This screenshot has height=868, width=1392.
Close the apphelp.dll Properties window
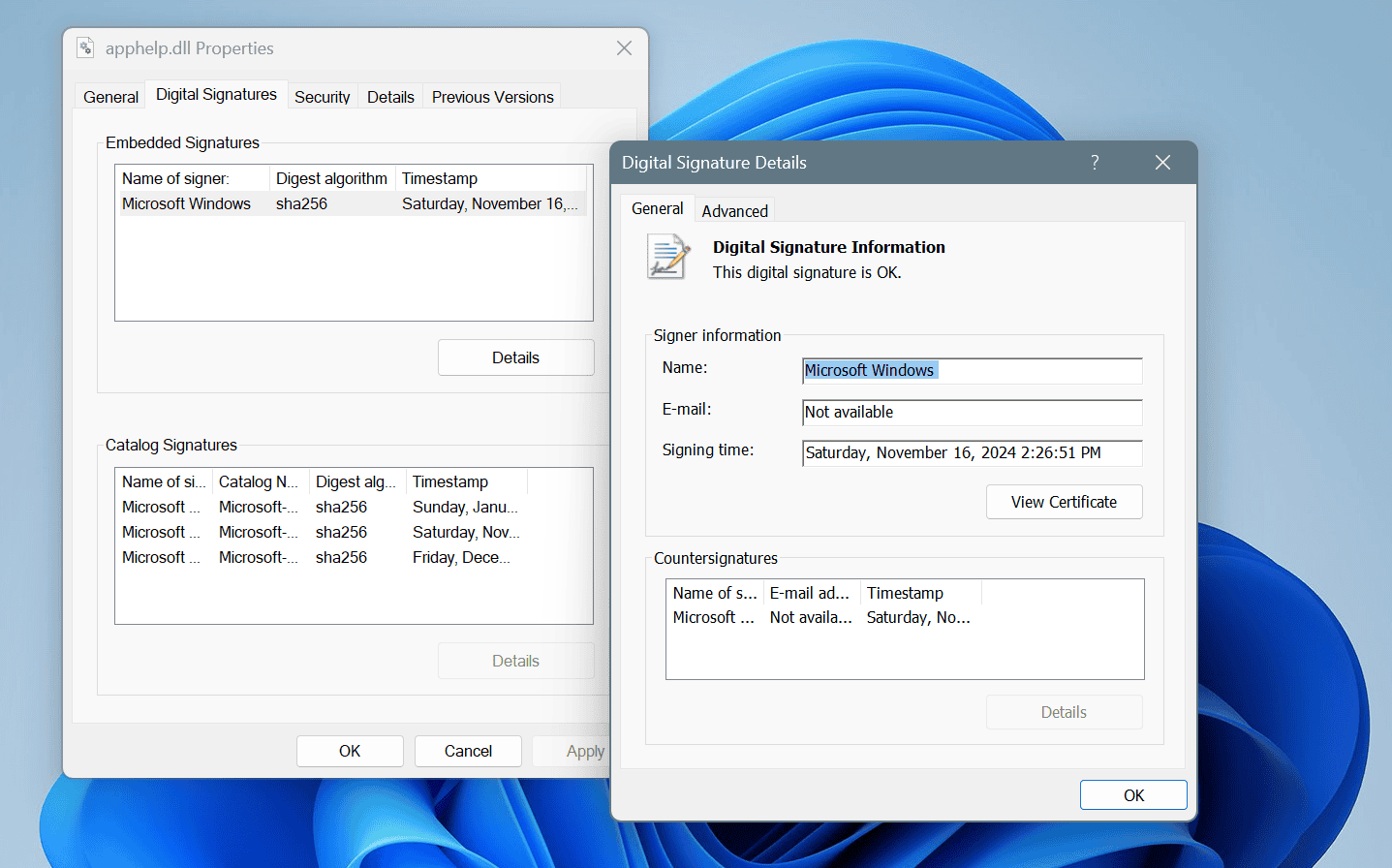pyautogui.click(x=624, y=48)
